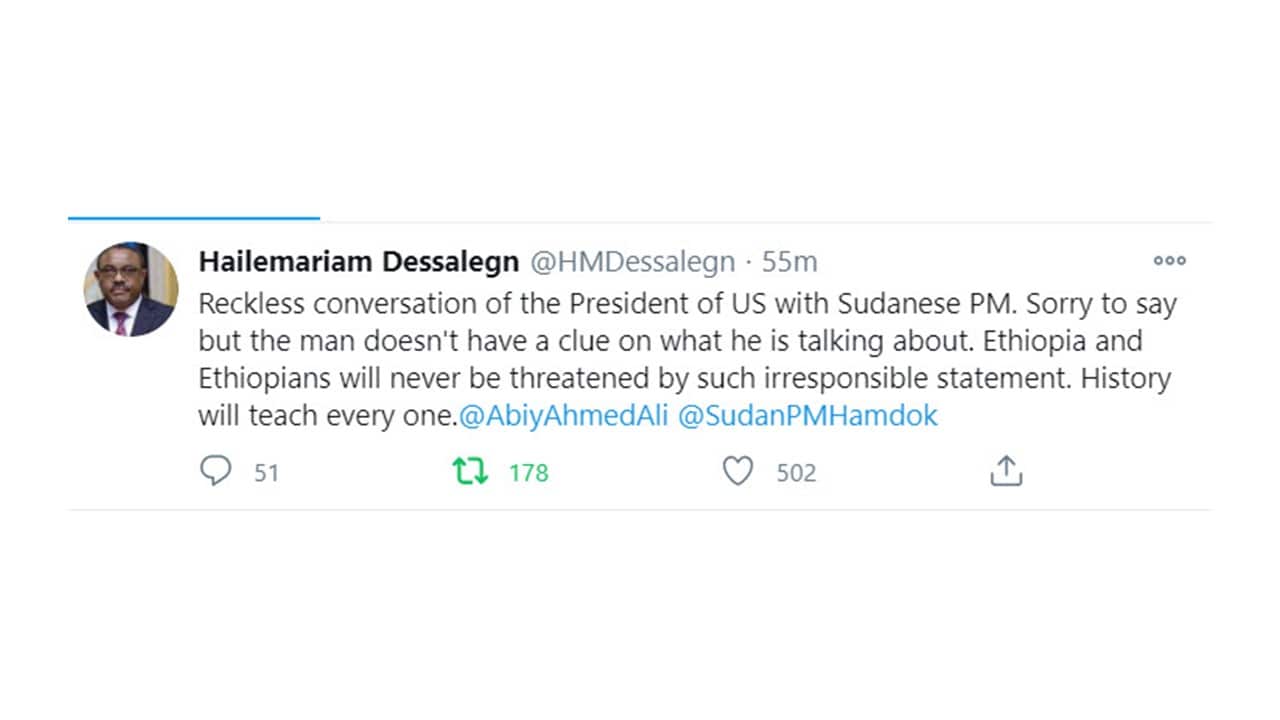View the 502 likes count
The width and height of the screenshot is (1280, 720).
coord(795,472)
